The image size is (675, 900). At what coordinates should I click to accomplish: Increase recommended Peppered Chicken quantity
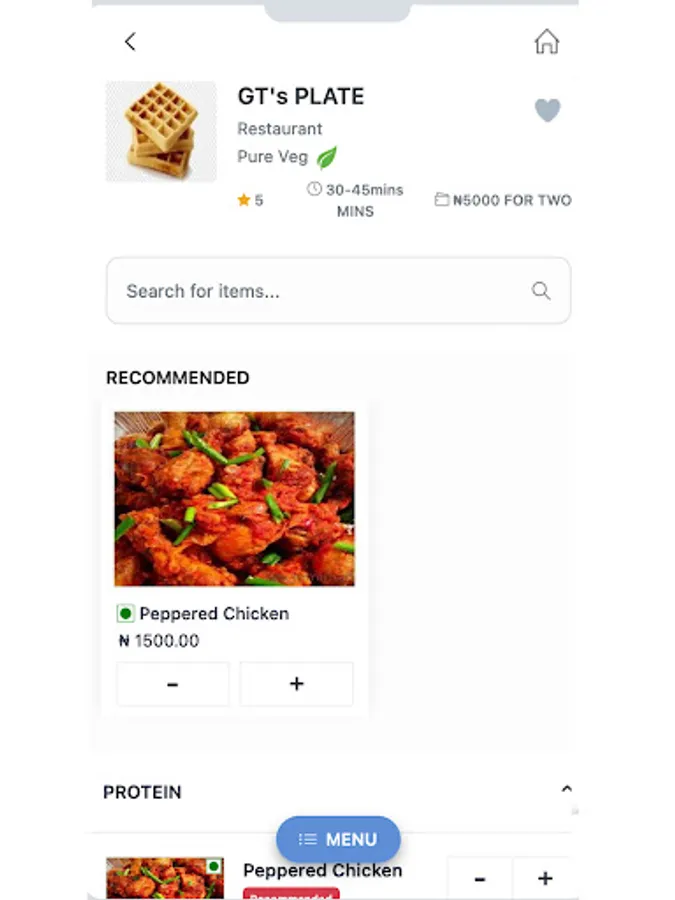point(296,684)
